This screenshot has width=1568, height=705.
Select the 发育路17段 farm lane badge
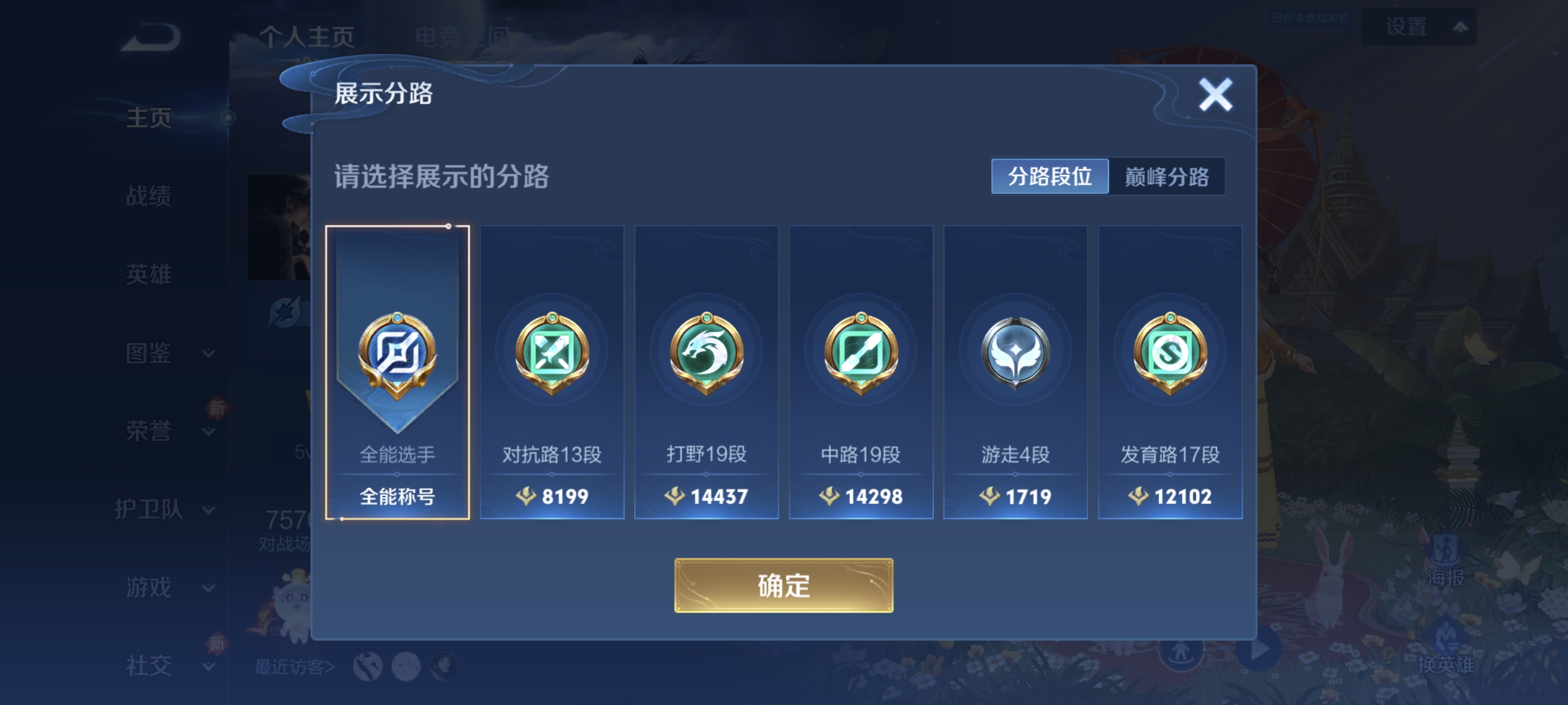tap(1170, 372)
